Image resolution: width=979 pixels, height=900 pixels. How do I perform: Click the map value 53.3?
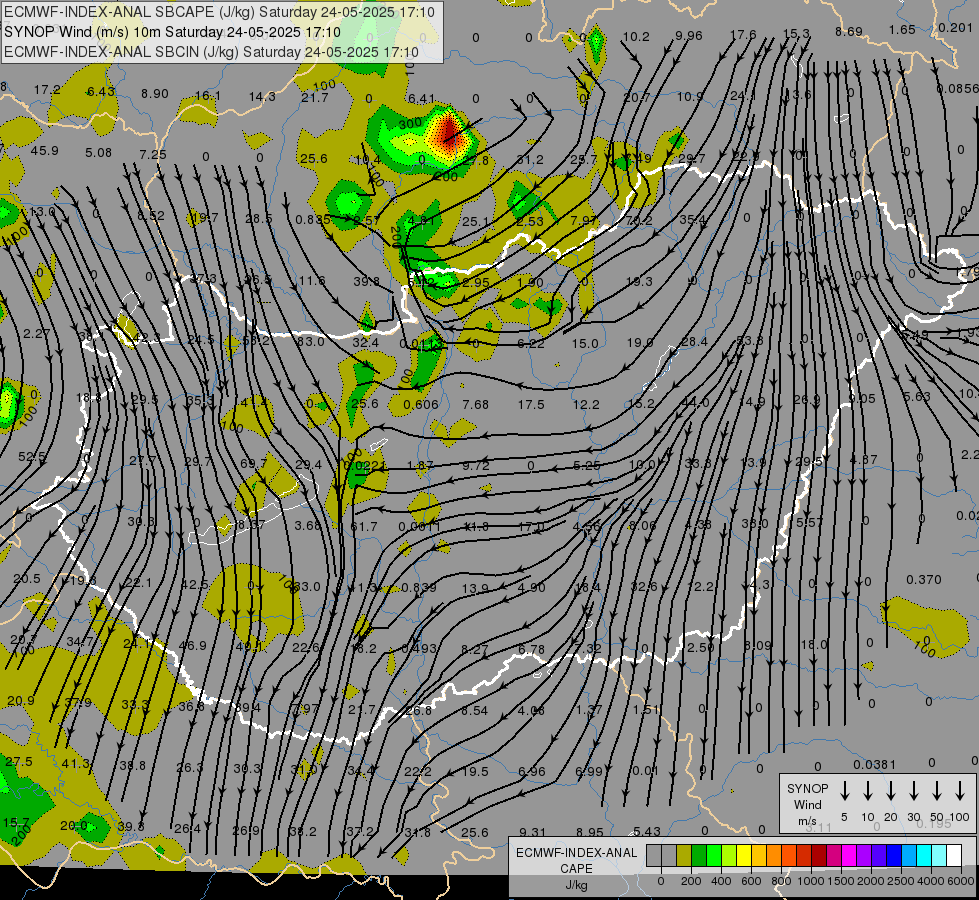[x=749, y=340]
